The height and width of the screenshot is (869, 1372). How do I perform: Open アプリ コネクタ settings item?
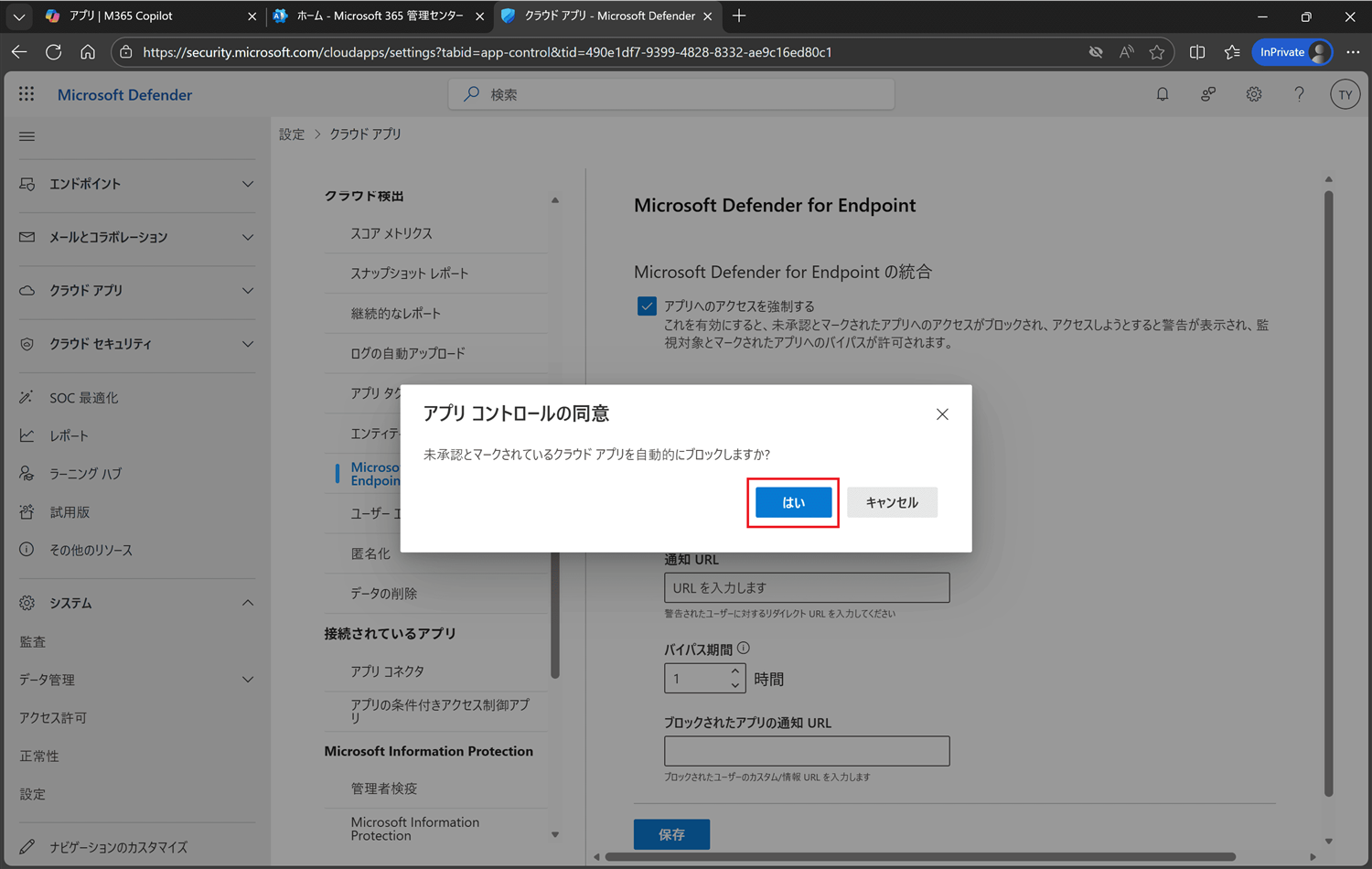pos(387,671)
